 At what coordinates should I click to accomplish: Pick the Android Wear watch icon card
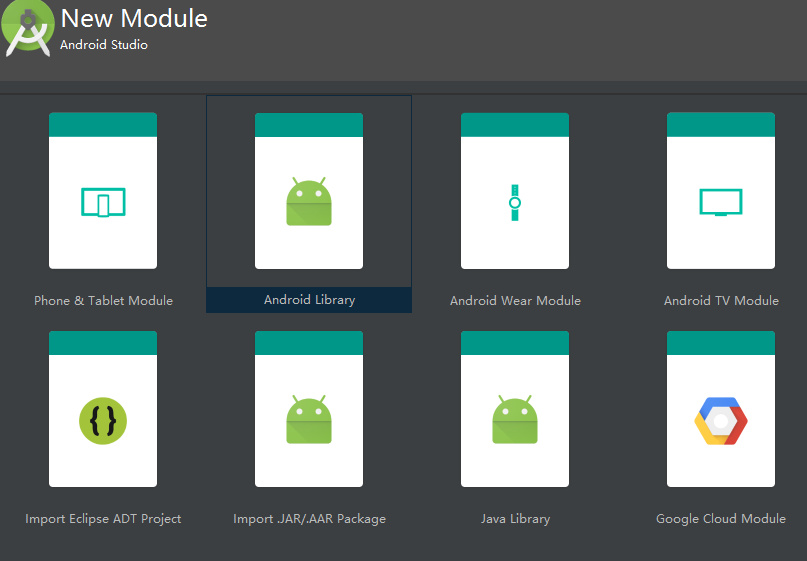515,190
